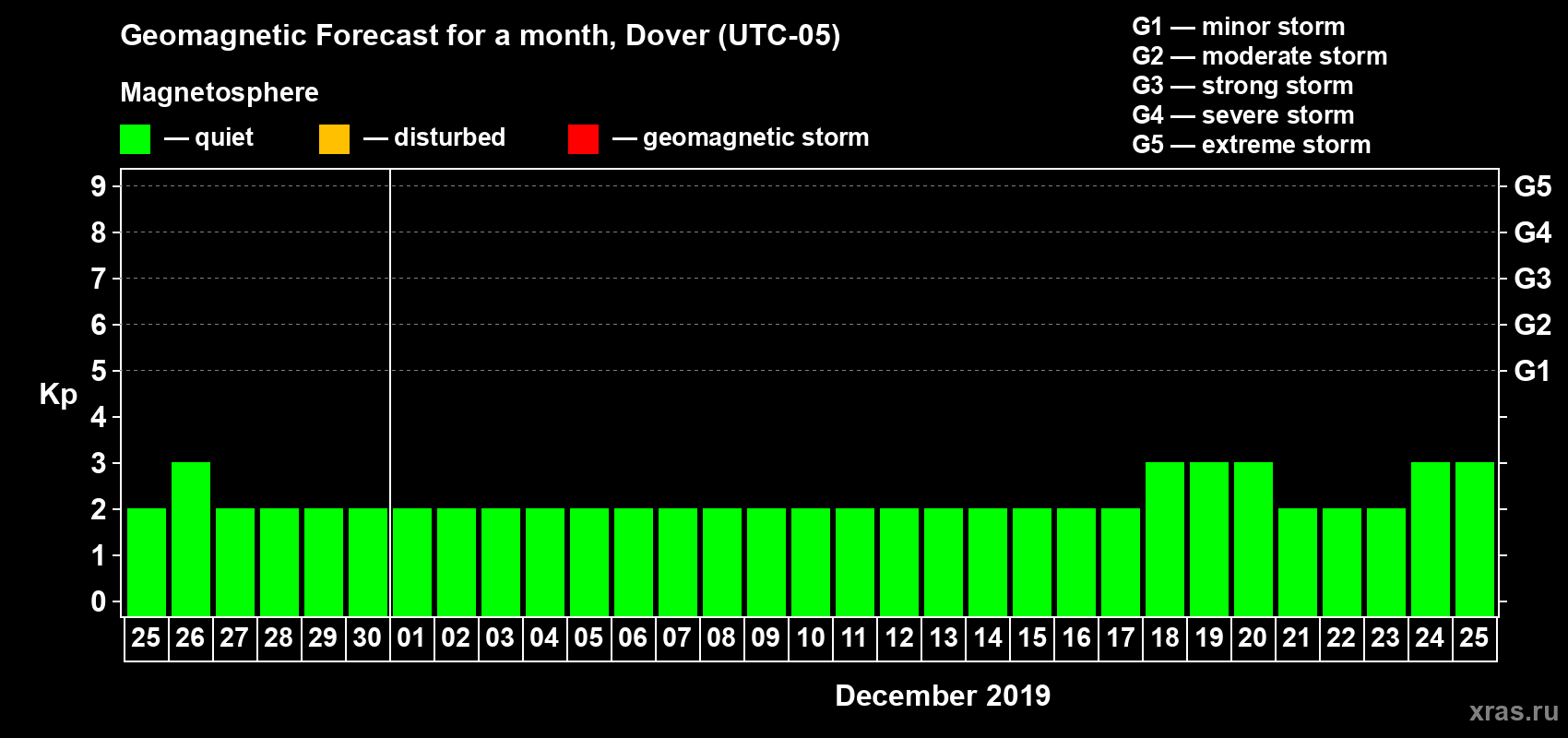
Task: Click the bar for December 20
Action: pos(1253,539)
